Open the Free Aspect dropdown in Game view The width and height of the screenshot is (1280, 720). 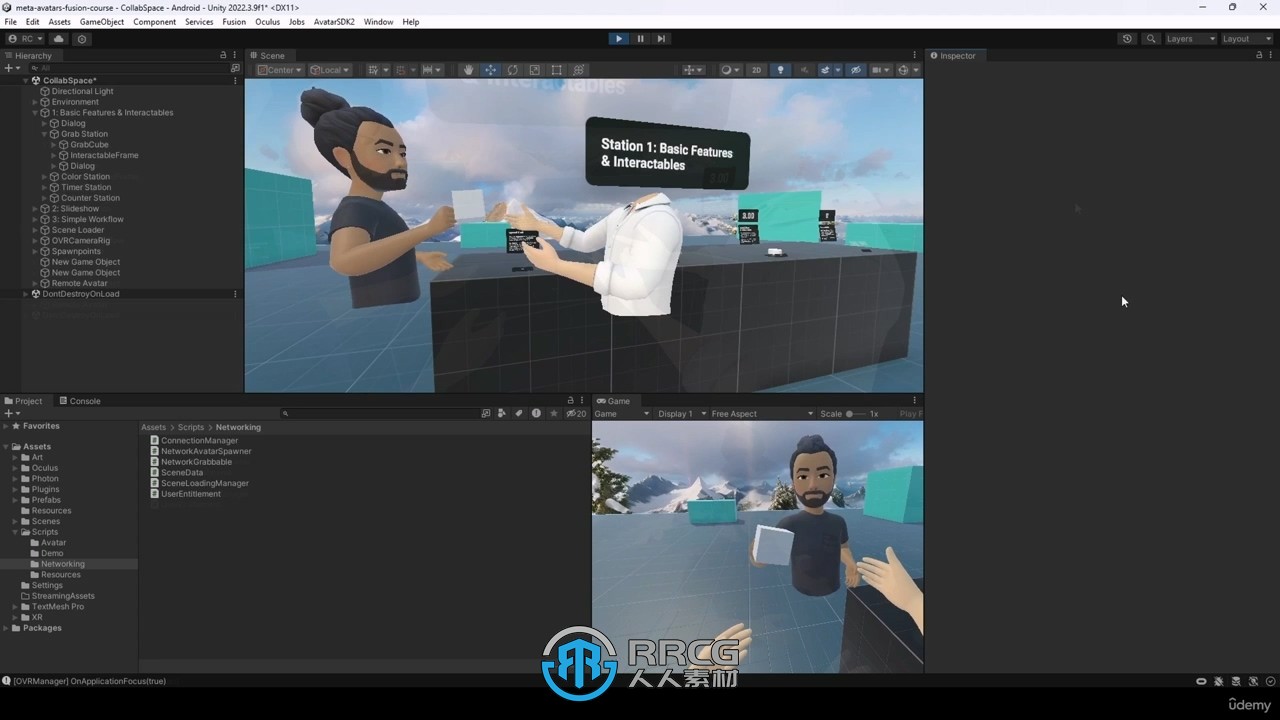click(x=761, y=414)
